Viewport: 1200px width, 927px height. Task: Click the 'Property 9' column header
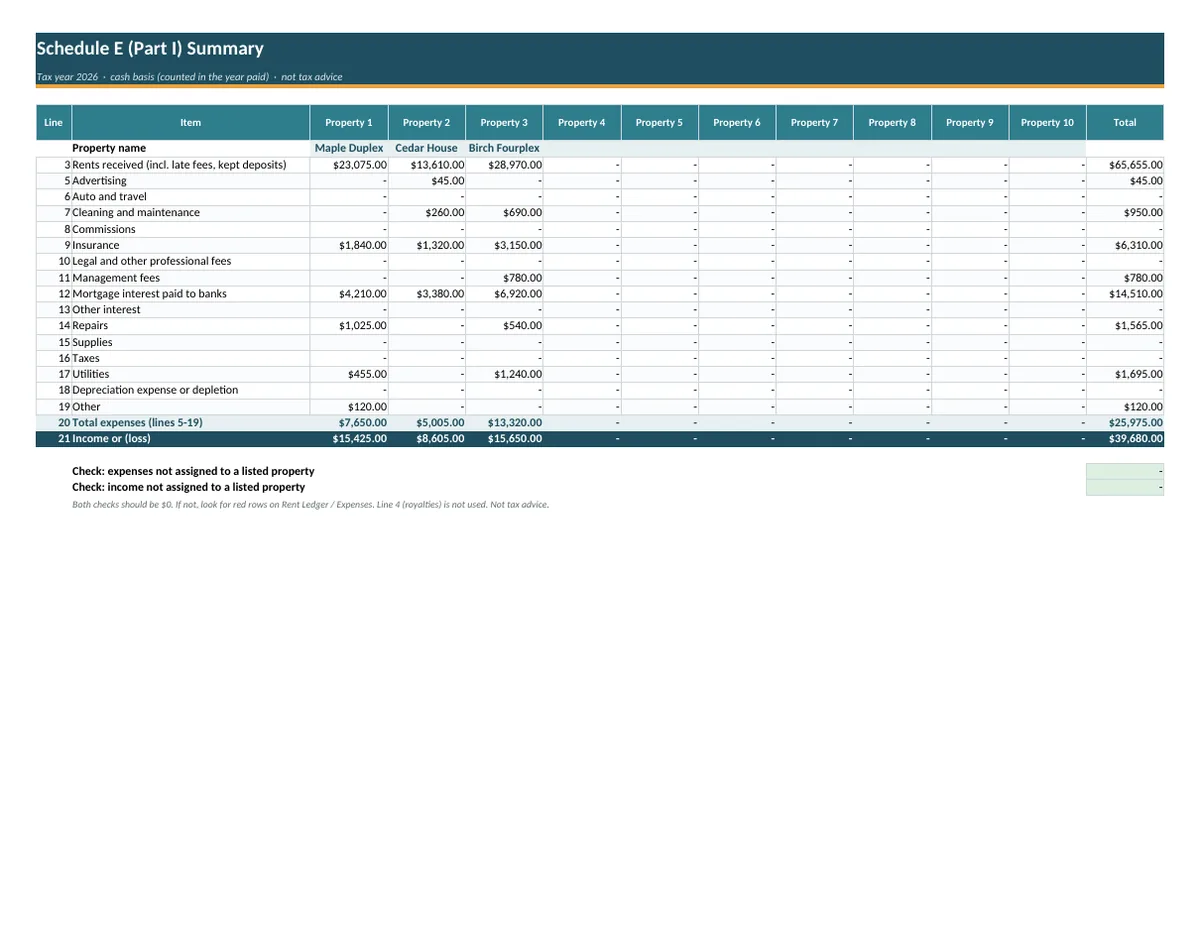pos(970,122)
